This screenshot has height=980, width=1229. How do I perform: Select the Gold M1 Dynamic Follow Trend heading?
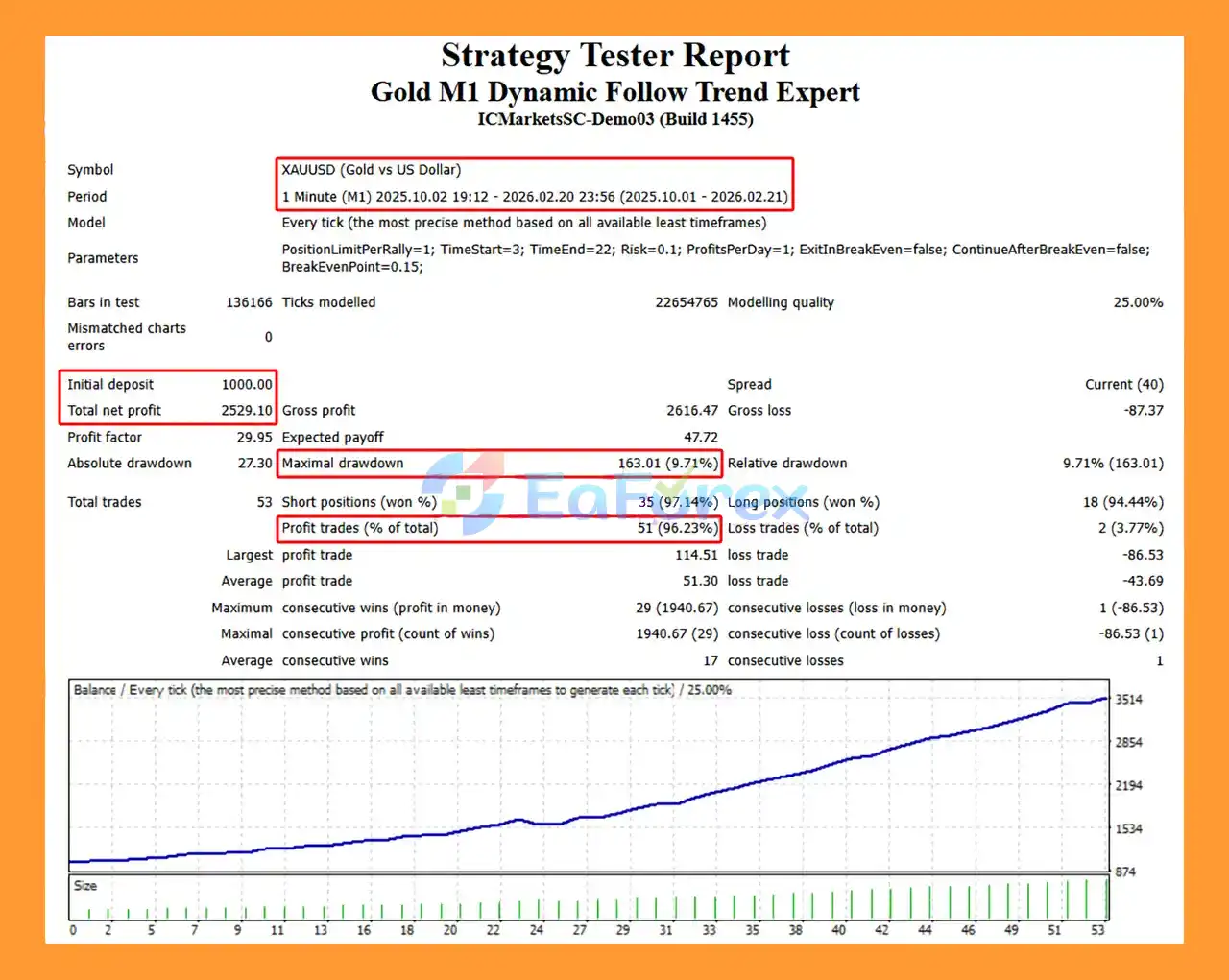[x=614, y=91]
